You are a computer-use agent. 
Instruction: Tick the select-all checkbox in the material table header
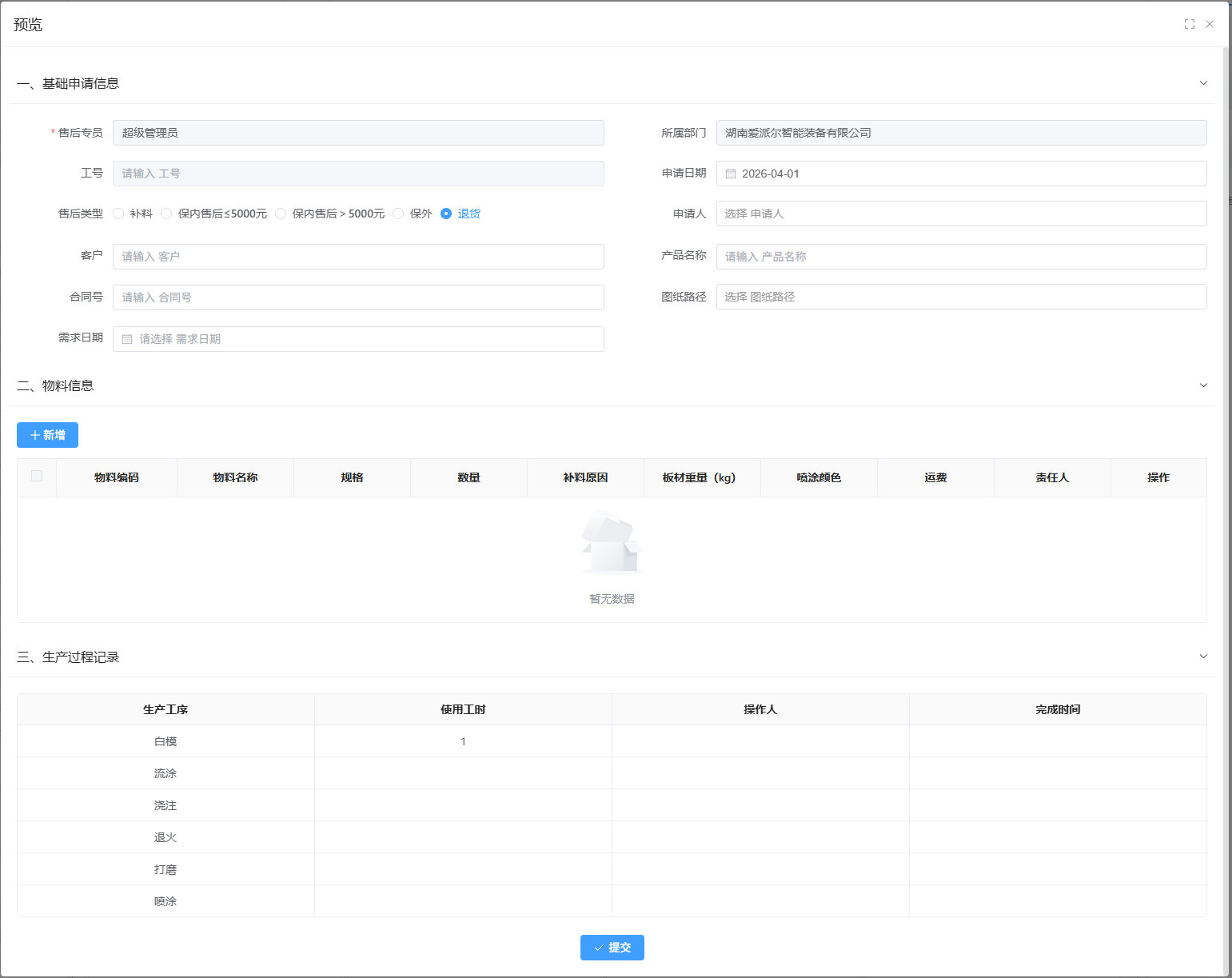[37, 476]
